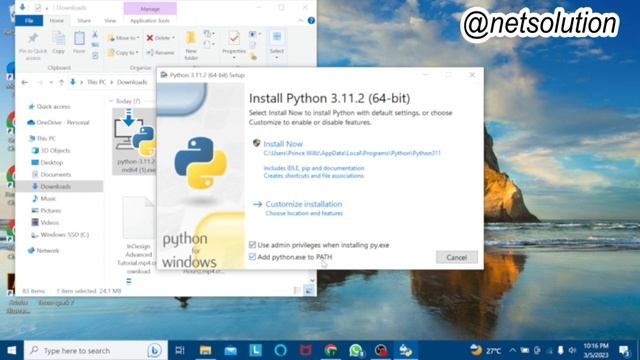The height and width of the screenshot is (360, 640).
Task: Open the taskbar clock and date
Action: [x=596, y=350]
